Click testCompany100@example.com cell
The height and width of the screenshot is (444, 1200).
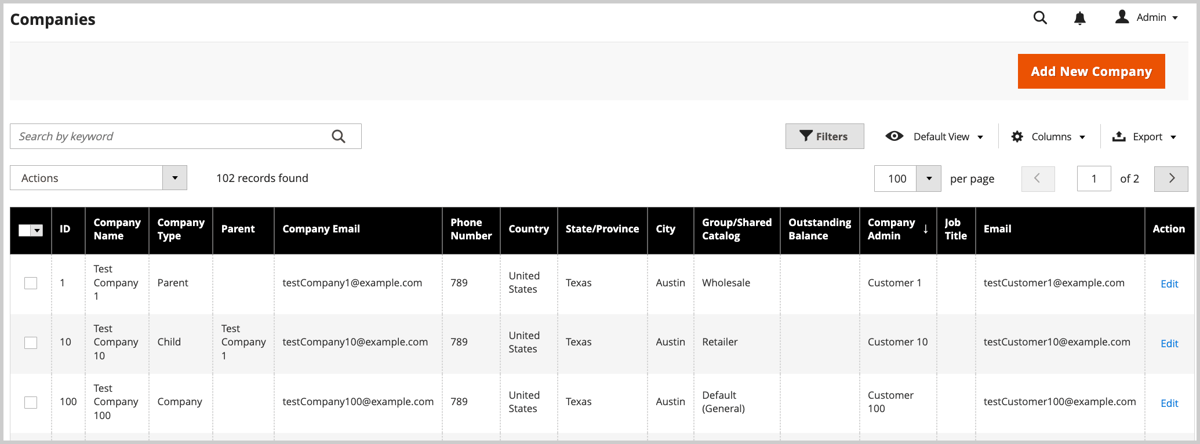tap(358, 402)
